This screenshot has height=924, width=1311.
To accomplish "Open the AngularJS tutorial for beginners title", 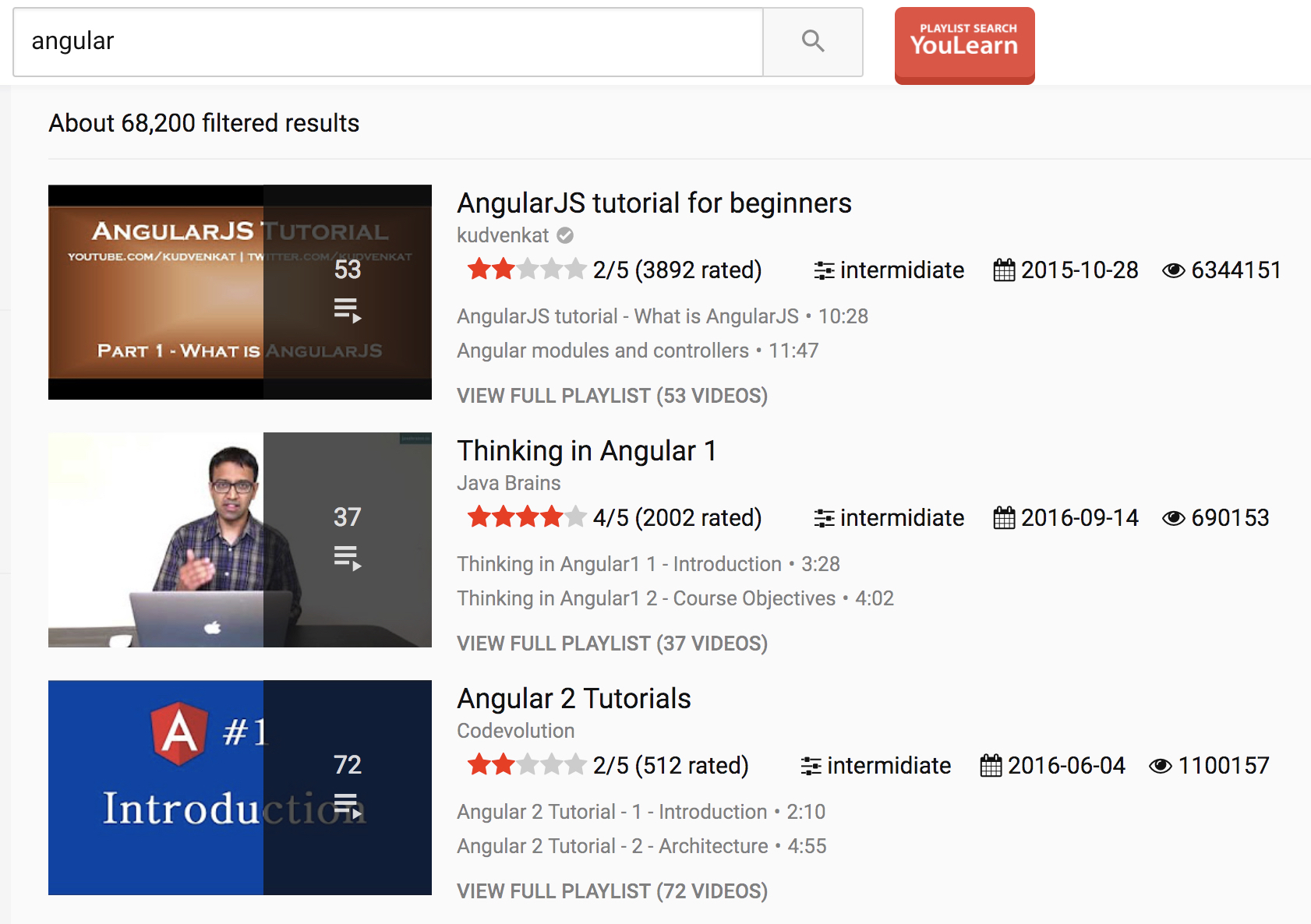I will (x=654, y=203).
